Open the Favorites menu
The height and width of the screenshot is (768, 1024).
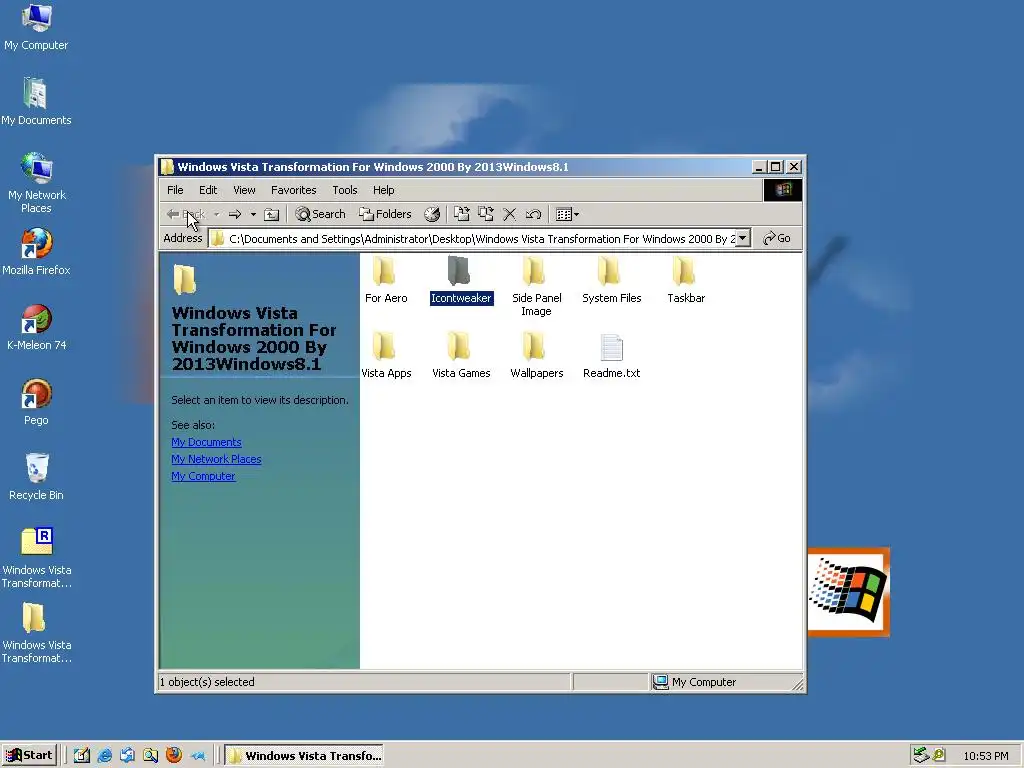[293, 190]
